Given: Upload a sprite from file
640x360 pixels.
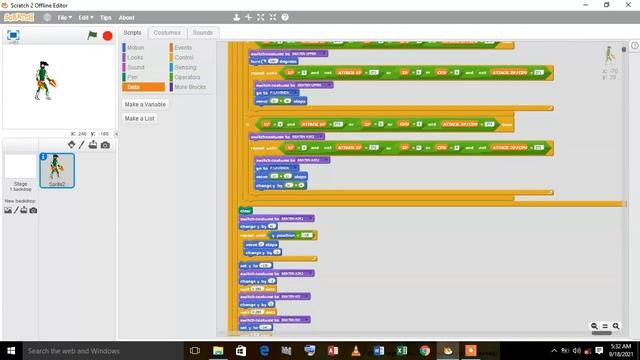Looking at the screenshot, I should coord(93,144).
